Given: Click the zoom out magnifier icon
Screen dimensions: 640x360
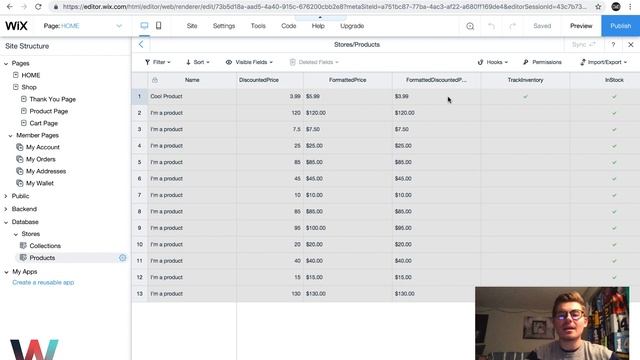Looking at the screenshot, I should (x=470, y=26).
